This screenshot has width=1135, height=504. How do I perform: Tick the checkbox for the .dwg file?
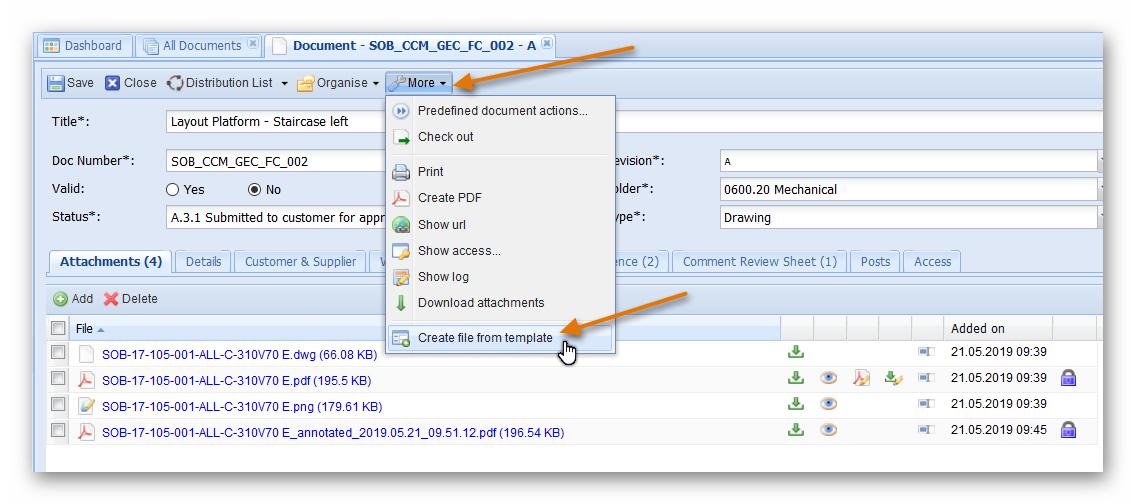point(58,353)
